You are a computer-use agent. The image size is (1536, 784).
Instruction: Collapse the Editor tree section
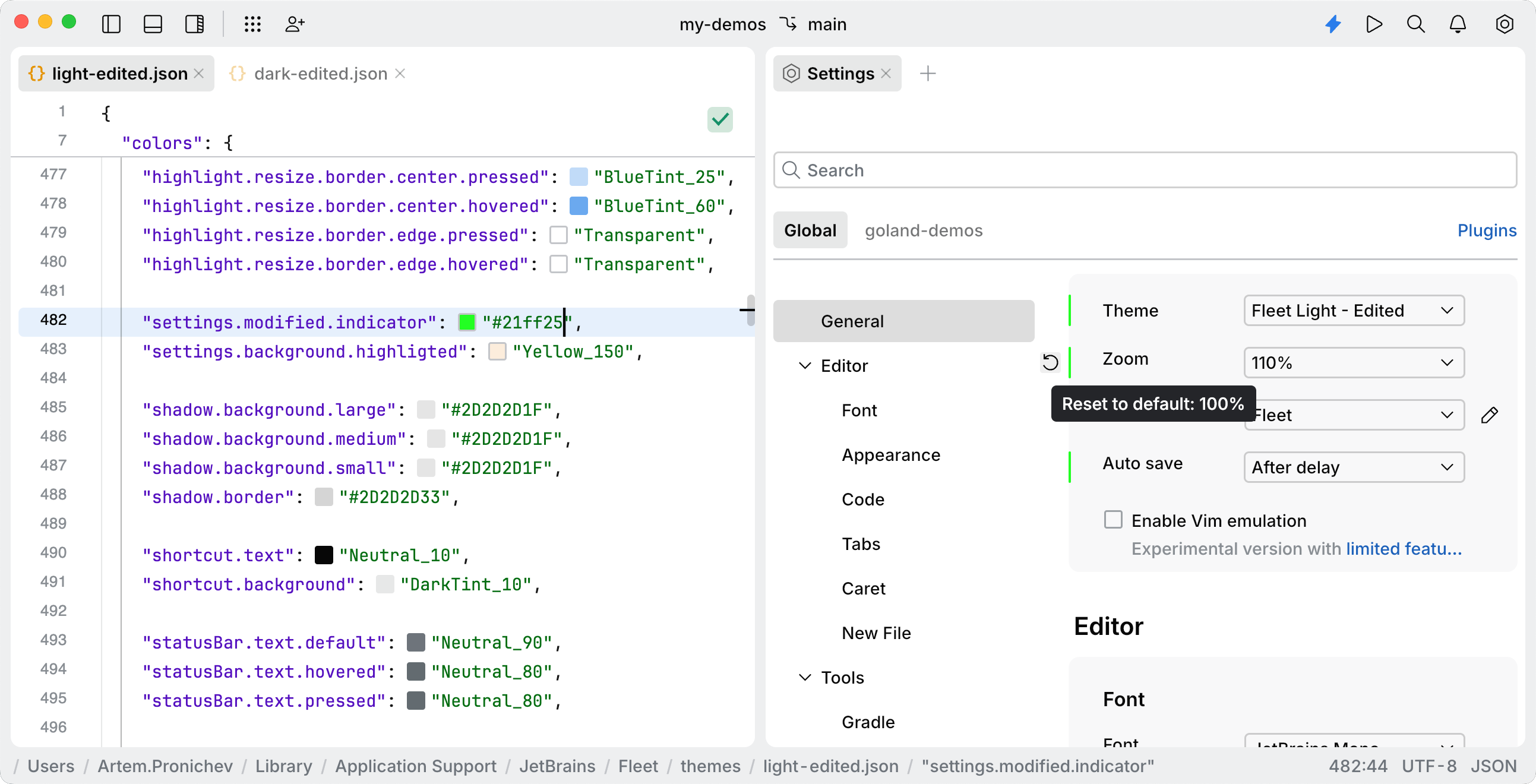pos(805,365)
